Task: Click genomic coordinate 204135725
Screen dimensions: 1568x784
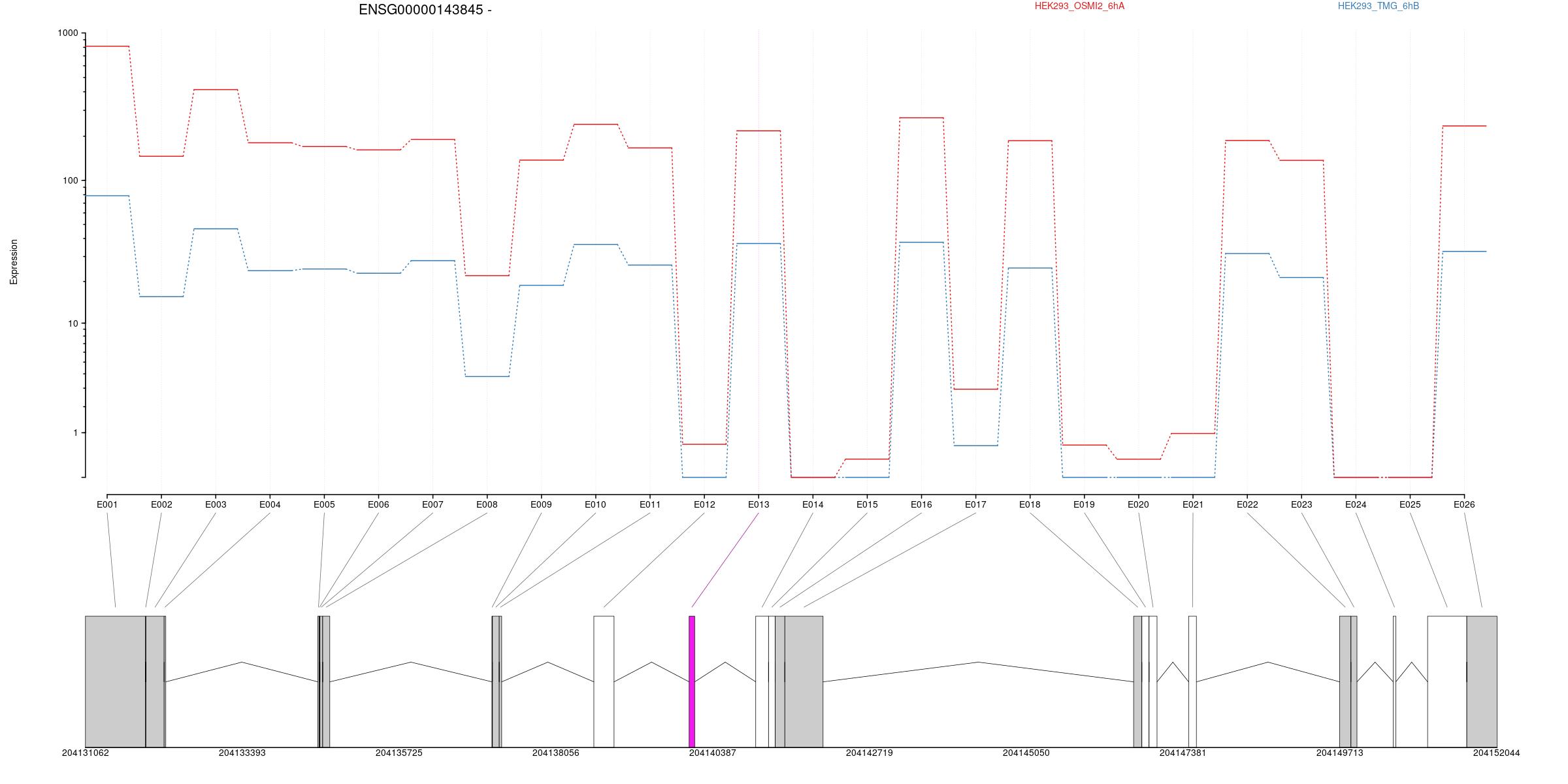Action: click(x=399, y=753)
